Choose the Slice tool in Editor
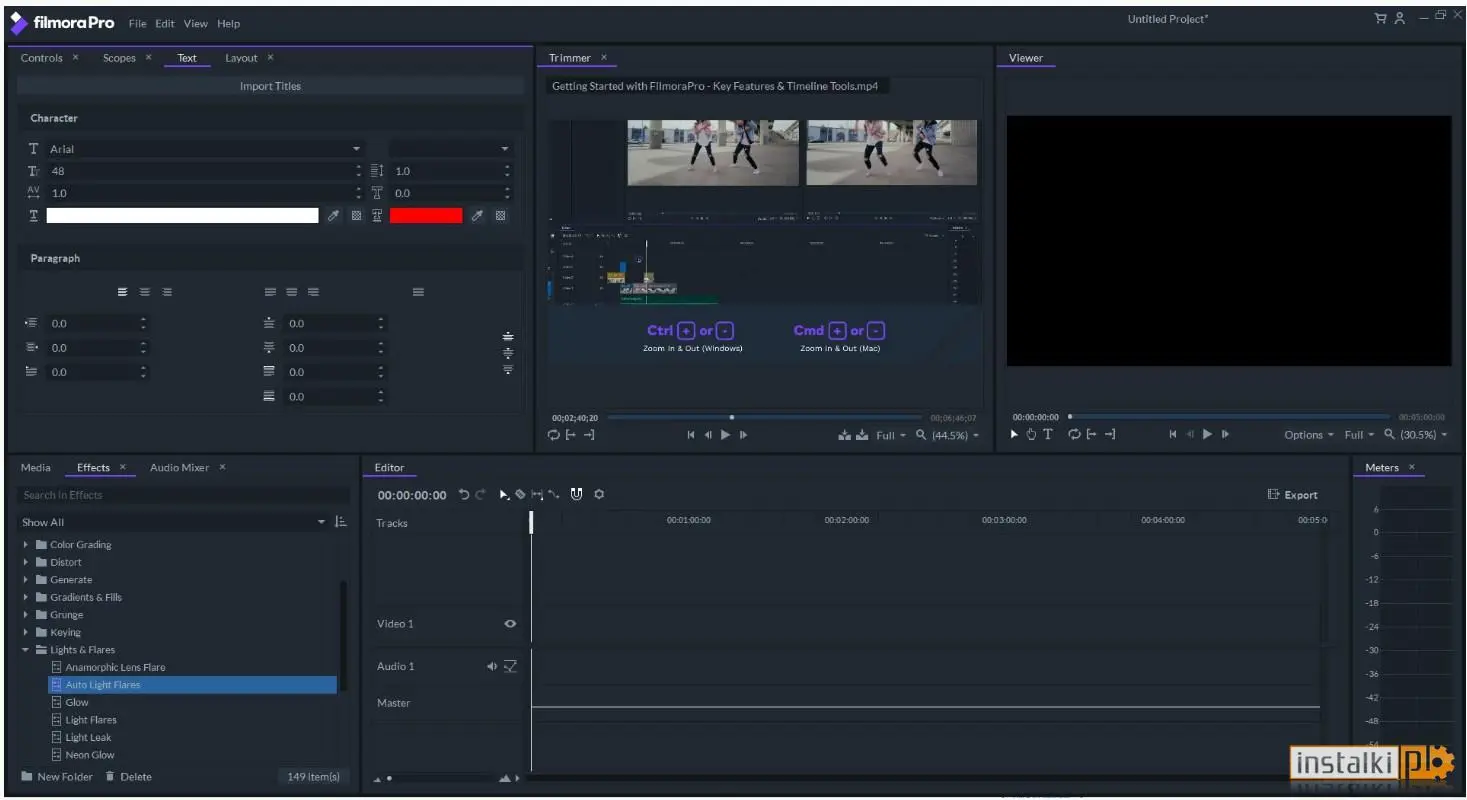1467x800 pixels. tap(520, 494)
